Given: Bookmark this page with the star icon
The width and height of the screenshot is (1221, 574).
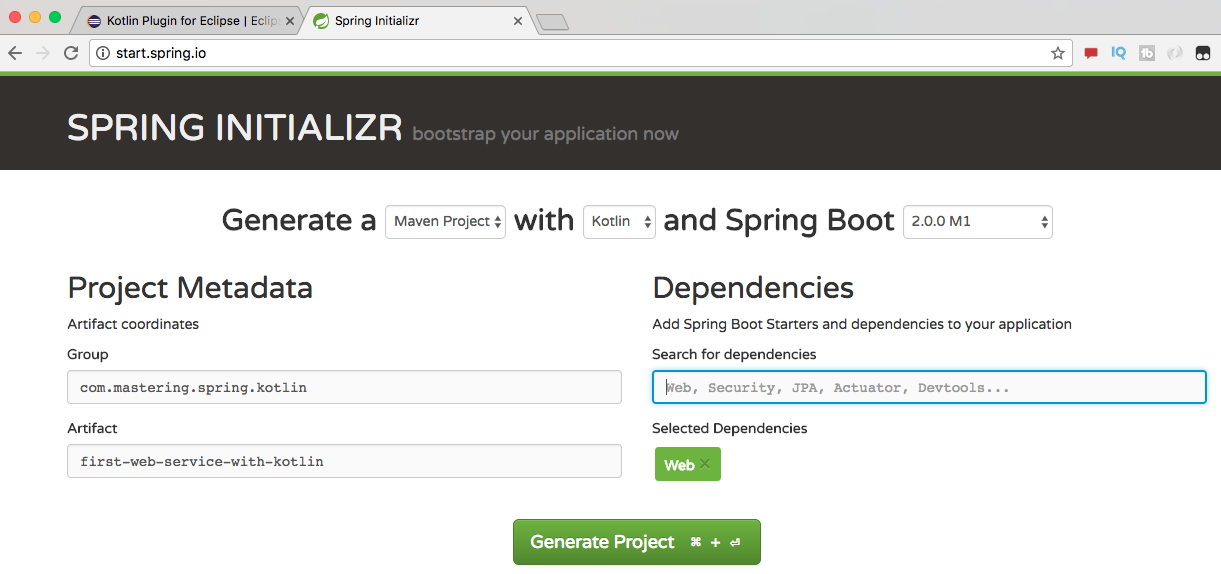Looking at the screenshot, I should tap(1058, 53).
